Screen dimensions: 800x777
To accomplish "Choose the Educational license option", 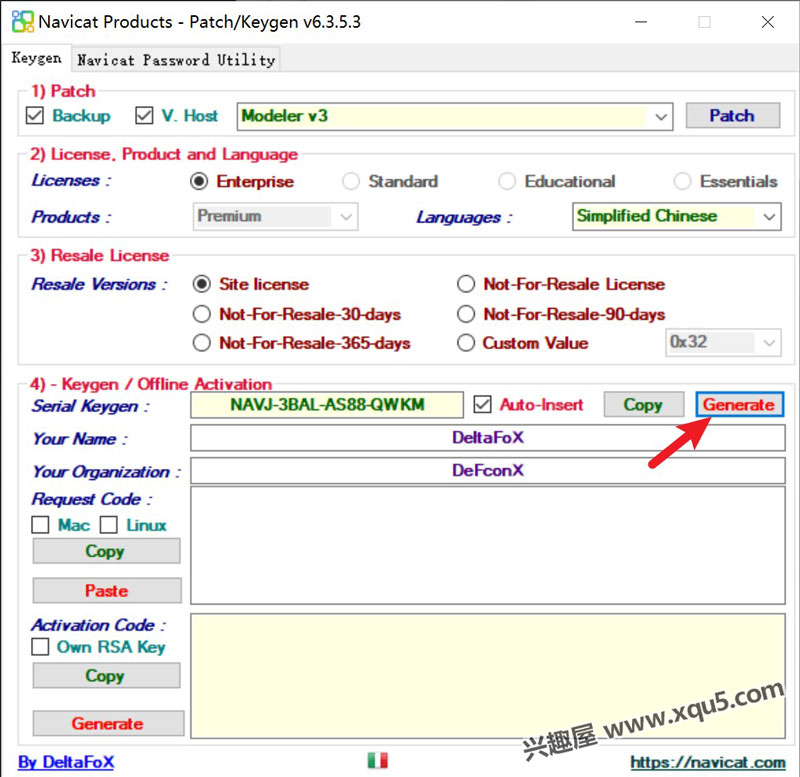I will (x=507, y=181).
